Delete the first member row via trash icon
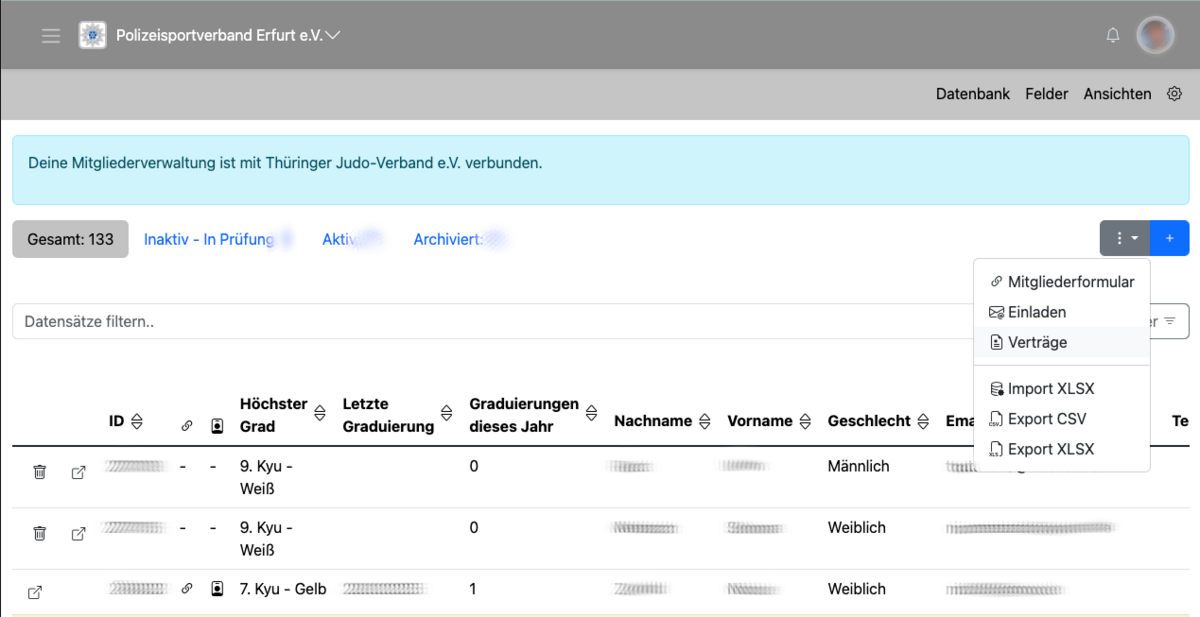The height and width of the screenshot is (617, 1200). coord(40,472)
